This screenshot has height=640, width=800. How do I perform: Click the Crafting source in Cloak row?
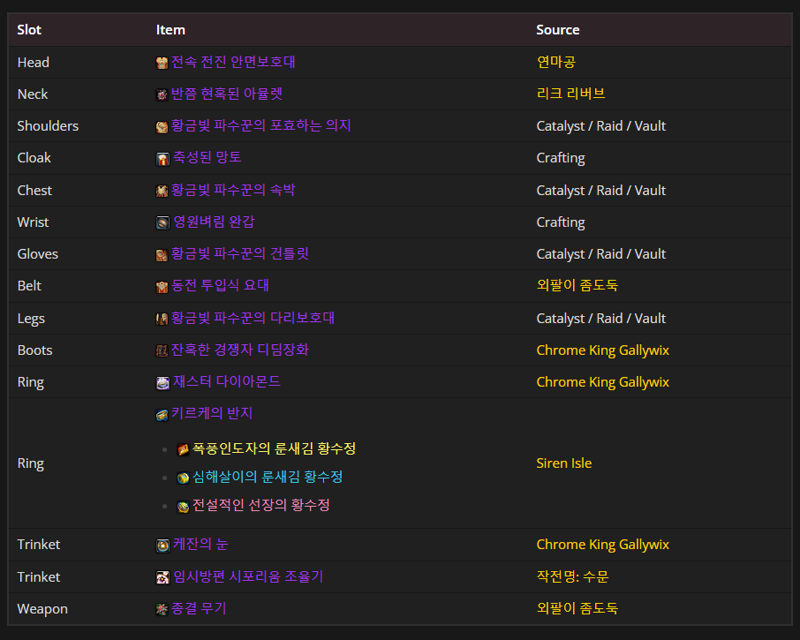561,158
